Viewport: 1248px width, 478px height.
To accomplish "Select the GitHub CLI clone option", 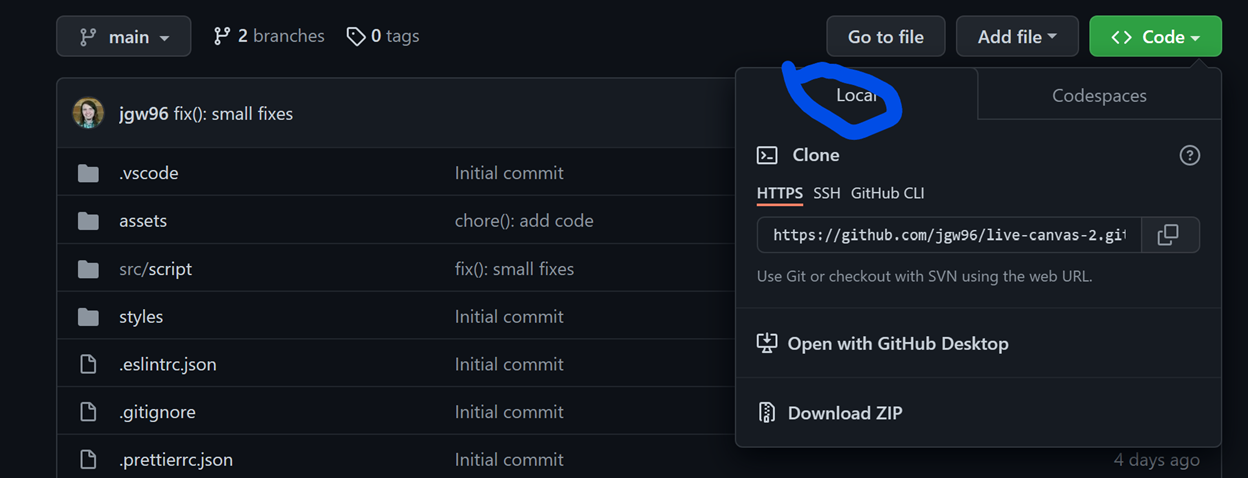I will pyautogui.click(x=887, y=193).
